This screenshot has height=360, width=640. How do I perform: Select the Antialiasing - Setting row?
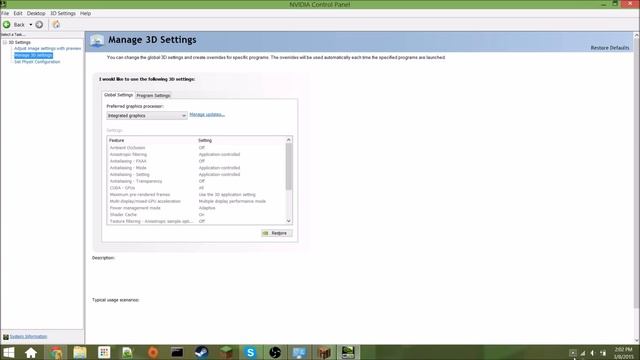click(x=196, y=175)
